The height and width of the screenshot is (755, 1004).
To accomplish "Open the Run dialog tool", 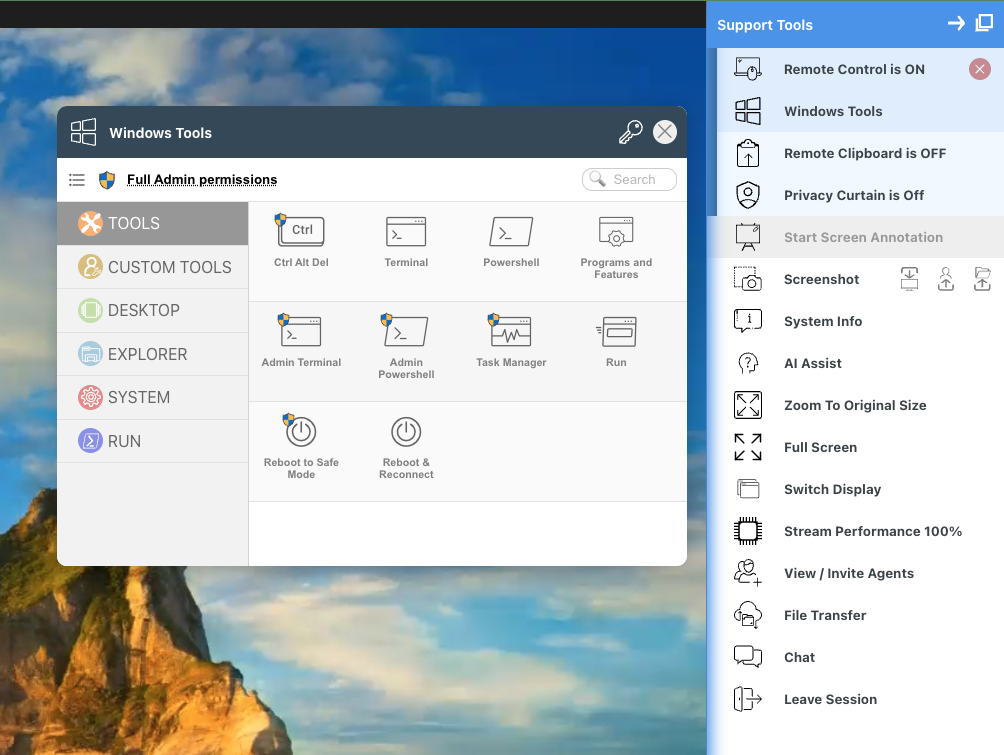I will click(616, 340).
